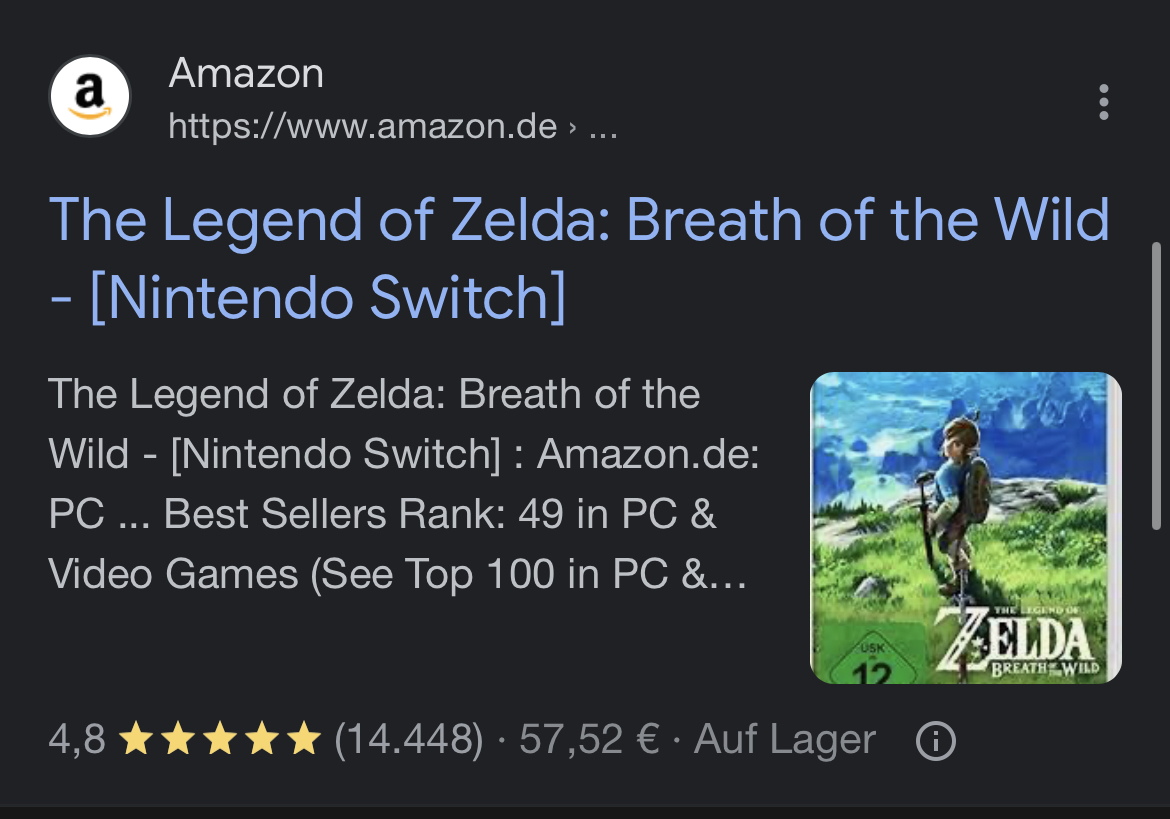
Task: Click the info icon beside Auf Lager
Action: [936, 741]
